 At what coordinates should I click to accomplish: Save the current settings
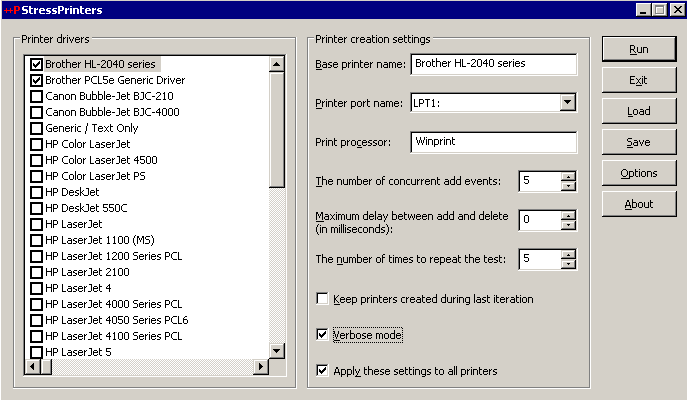639,142
